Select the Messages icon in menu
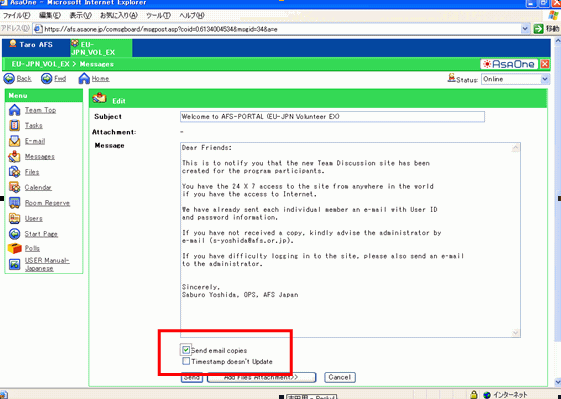The width and height of the screenshot is (561, 399). (x=14, y=156)
